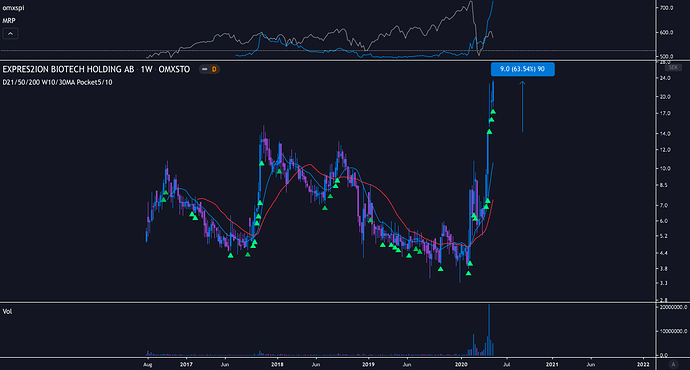Click the 500.0 label on the top pane scale
Viewport: 690px width, 370px height.
(667, 57)
